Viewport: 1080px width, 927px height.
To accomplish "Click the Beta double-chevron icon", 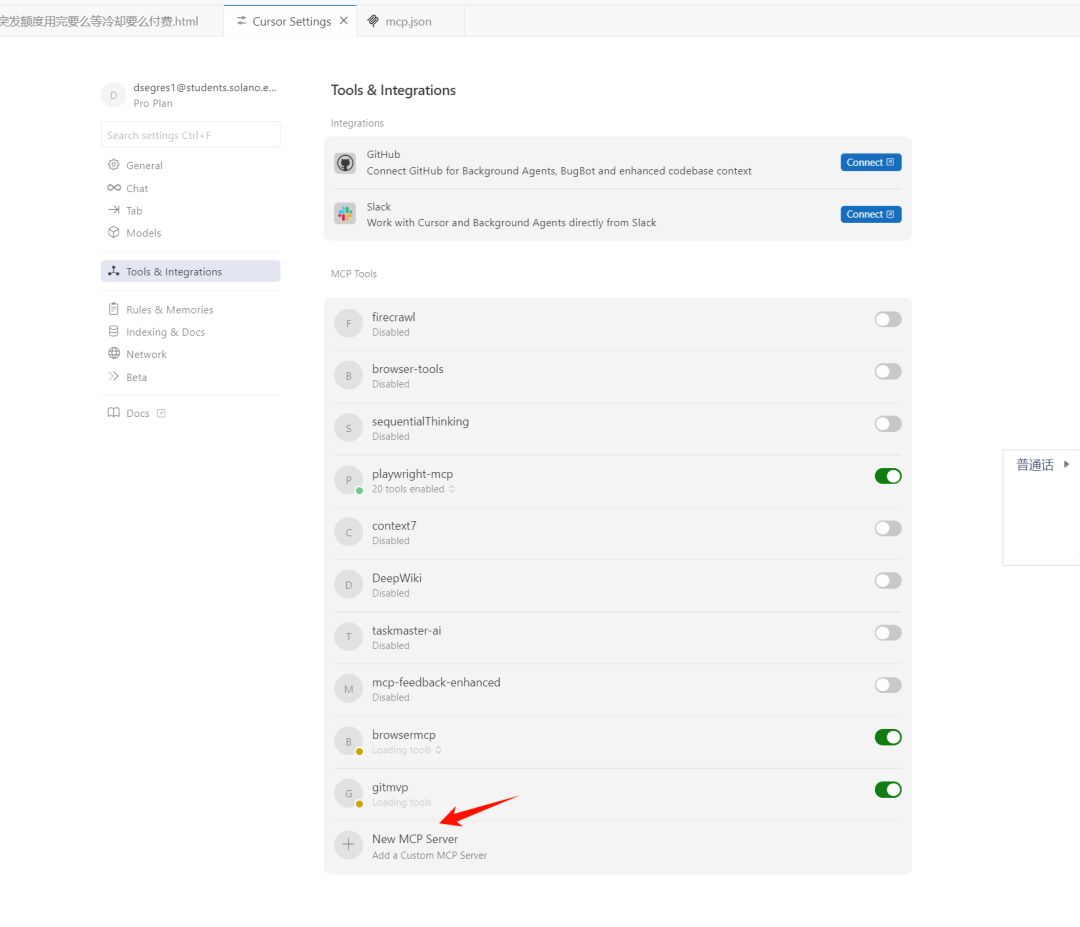I will point(114,376).
